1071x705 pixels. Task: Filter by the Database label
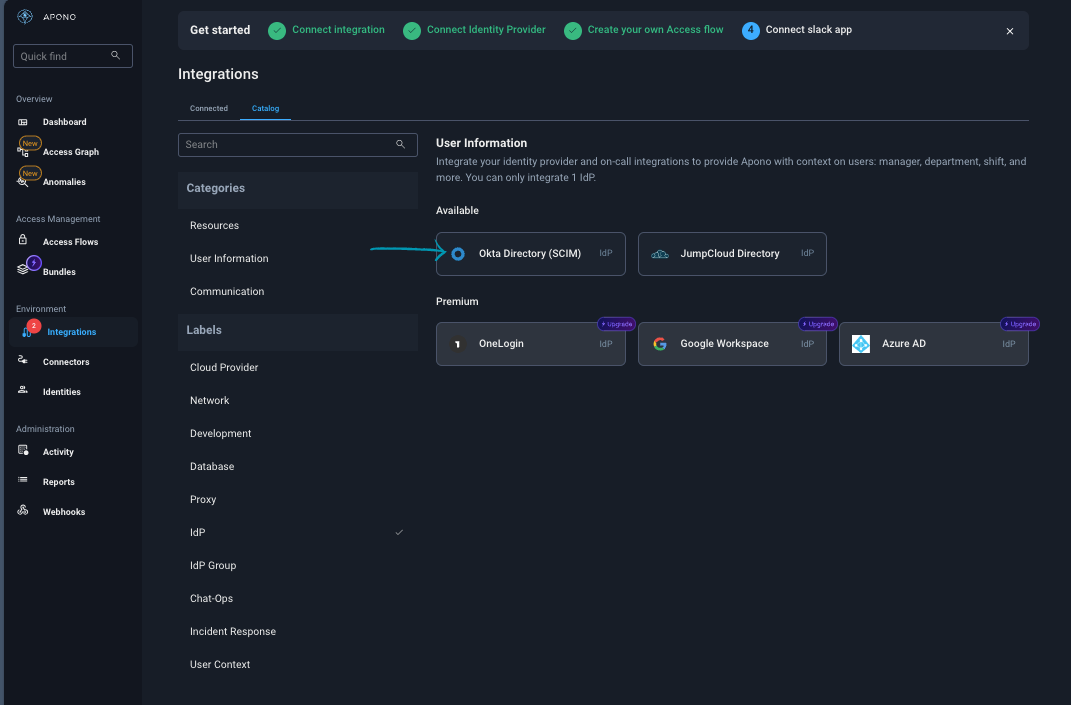pyautogui.click(x=212, y=467)
